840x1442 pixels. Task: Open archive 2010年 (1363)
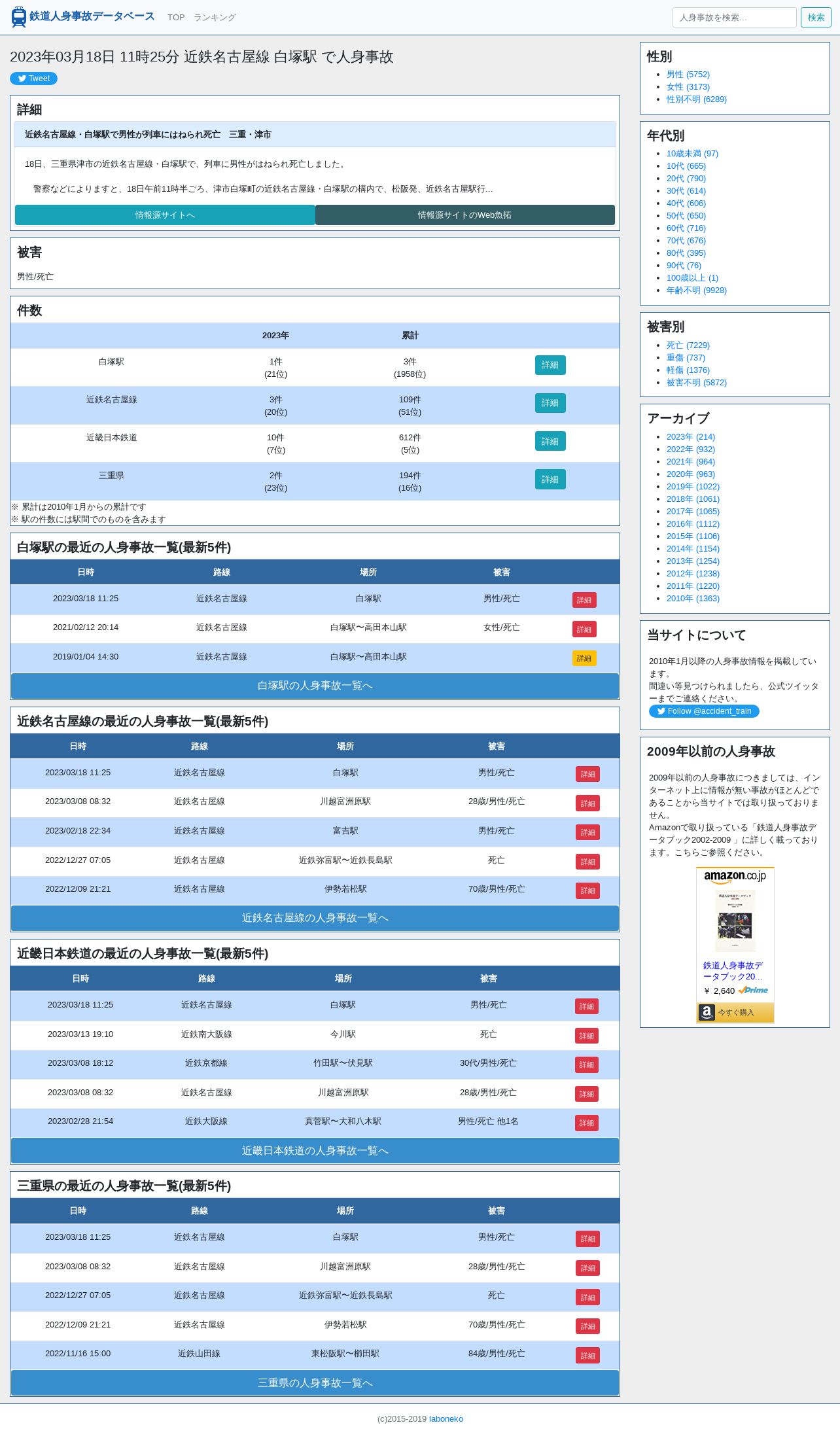[x=693, y=599]
